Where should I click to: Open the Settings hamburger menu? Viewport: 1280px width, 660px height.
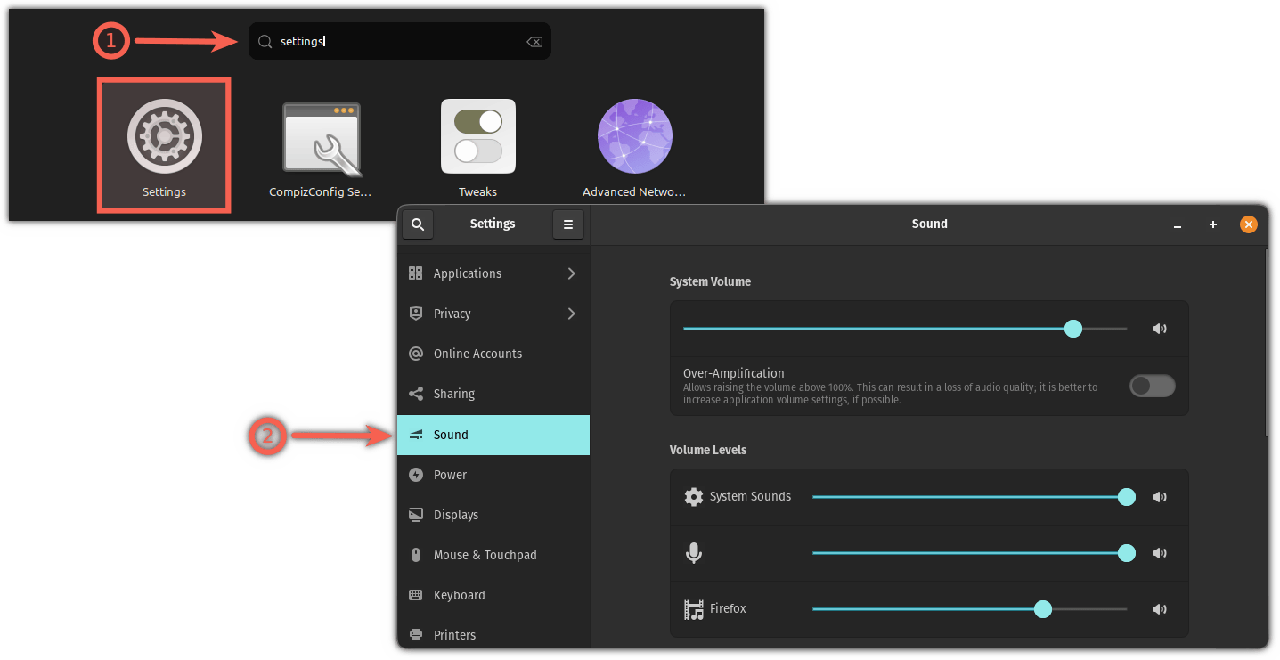point(568,225)
